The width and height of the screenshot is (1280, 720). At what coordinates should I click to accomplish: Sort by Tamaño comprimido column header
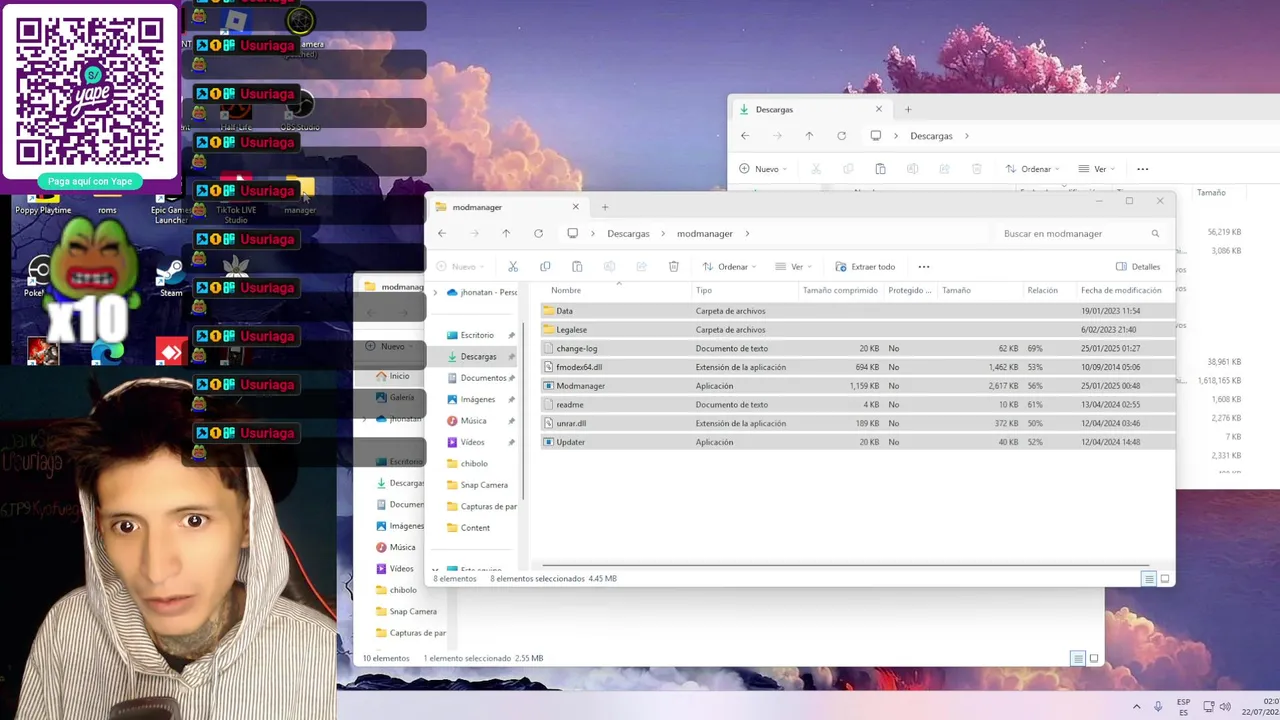pos(840,290)
